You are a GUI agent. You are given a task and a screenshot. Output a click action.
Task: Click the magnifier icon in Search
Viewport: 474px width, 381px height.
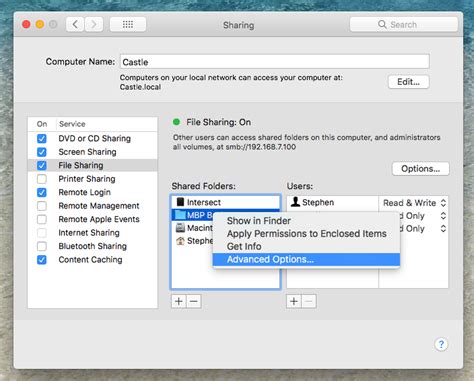382,24
